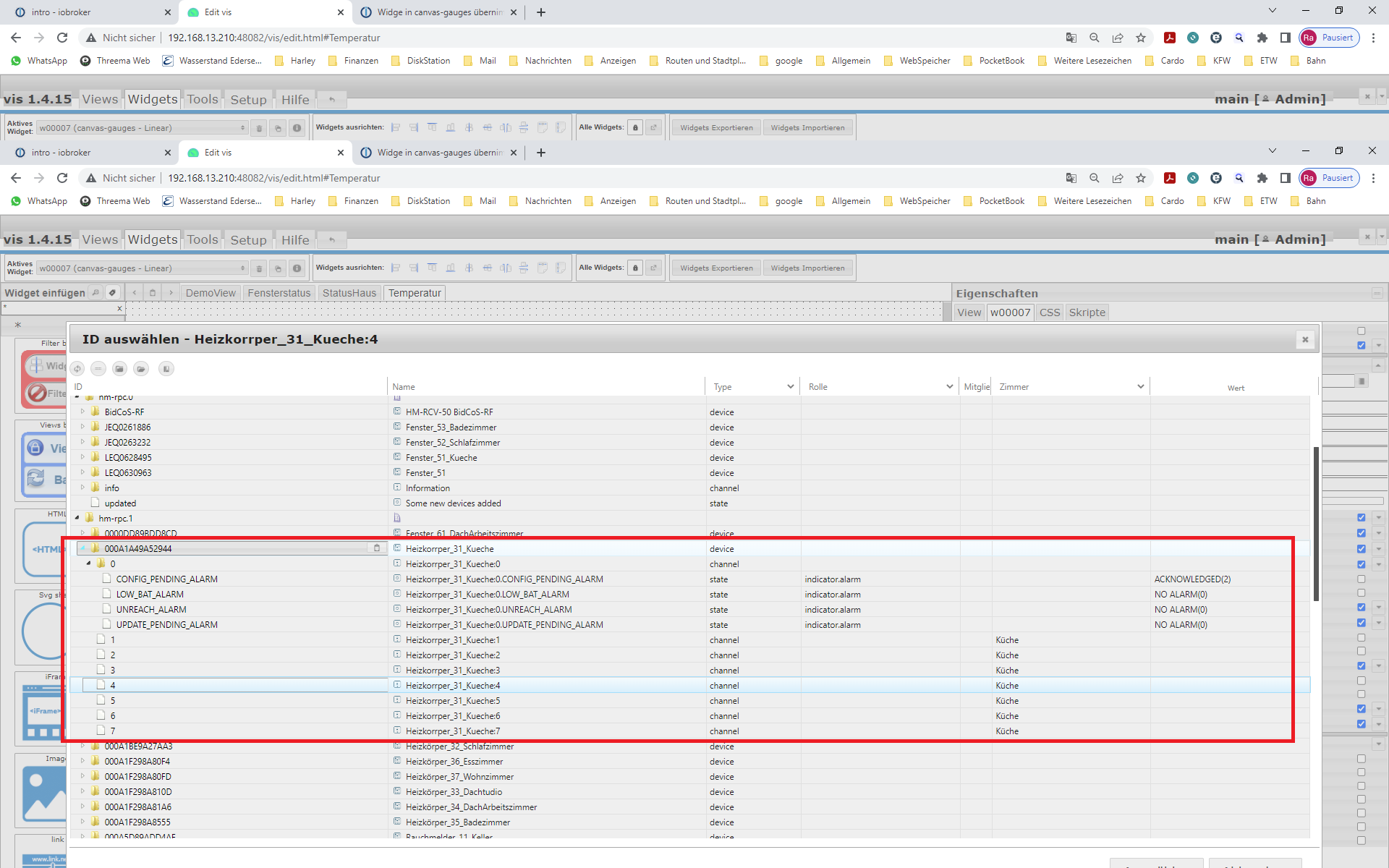Click the search icon next to Widget einfügen

coord(95,293)
